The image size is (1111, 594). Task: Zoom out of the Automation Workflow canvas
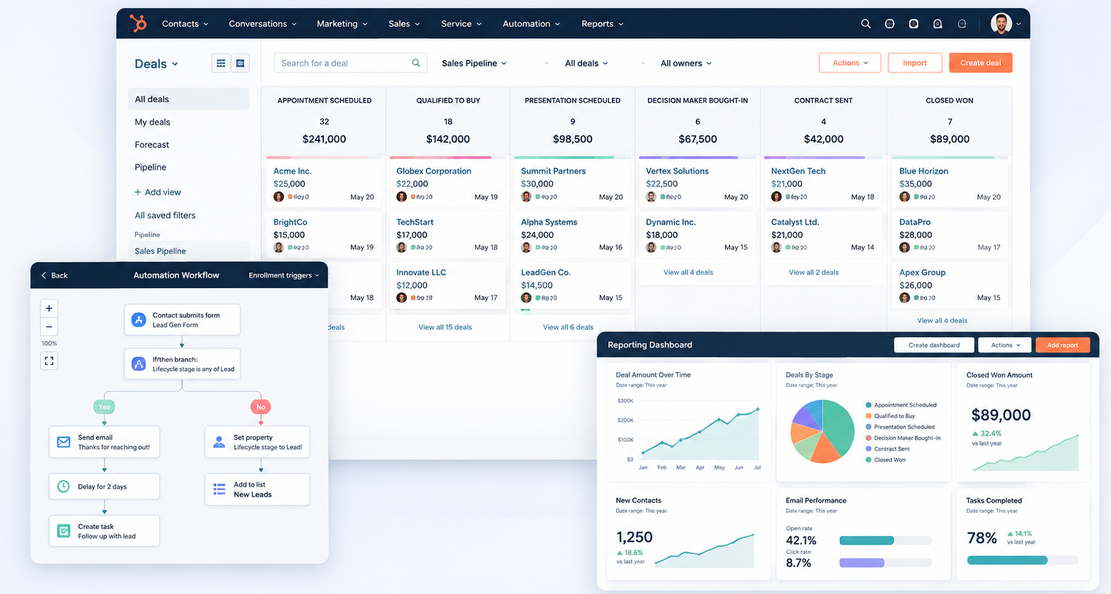tap(49, 327)
